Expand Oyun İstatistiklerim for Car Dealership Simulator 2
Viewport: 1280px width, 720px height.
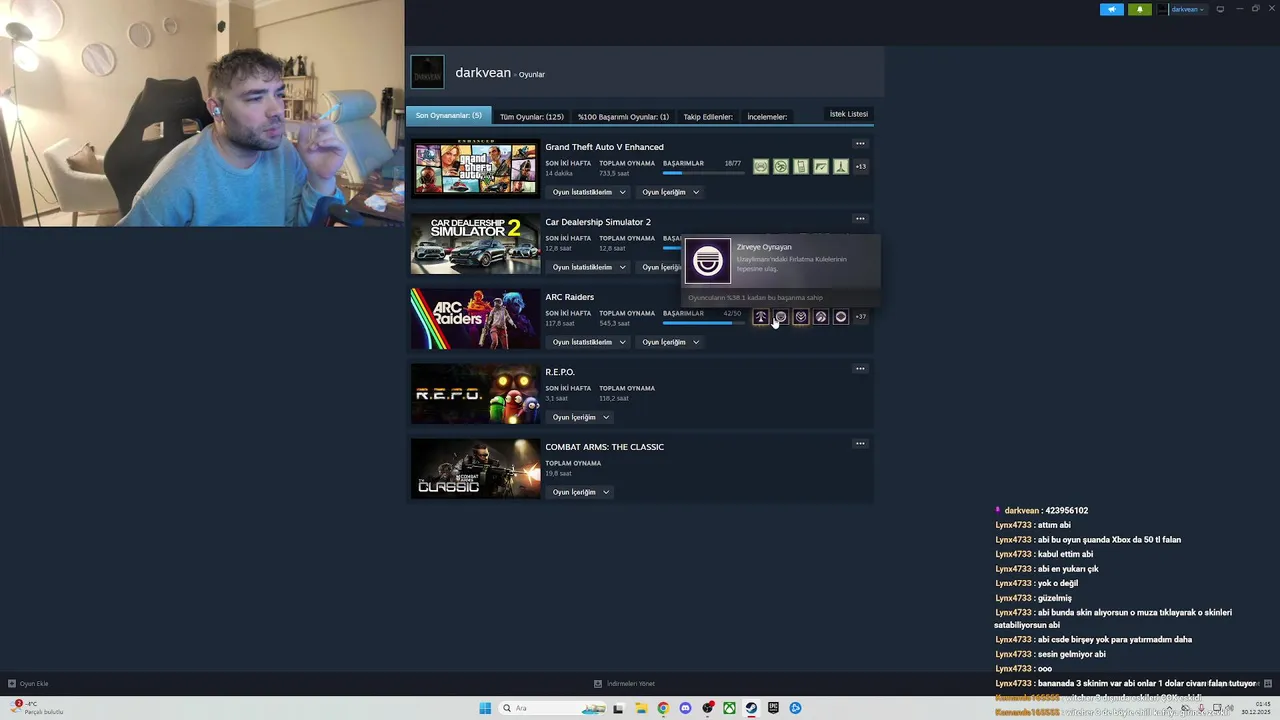589,267
